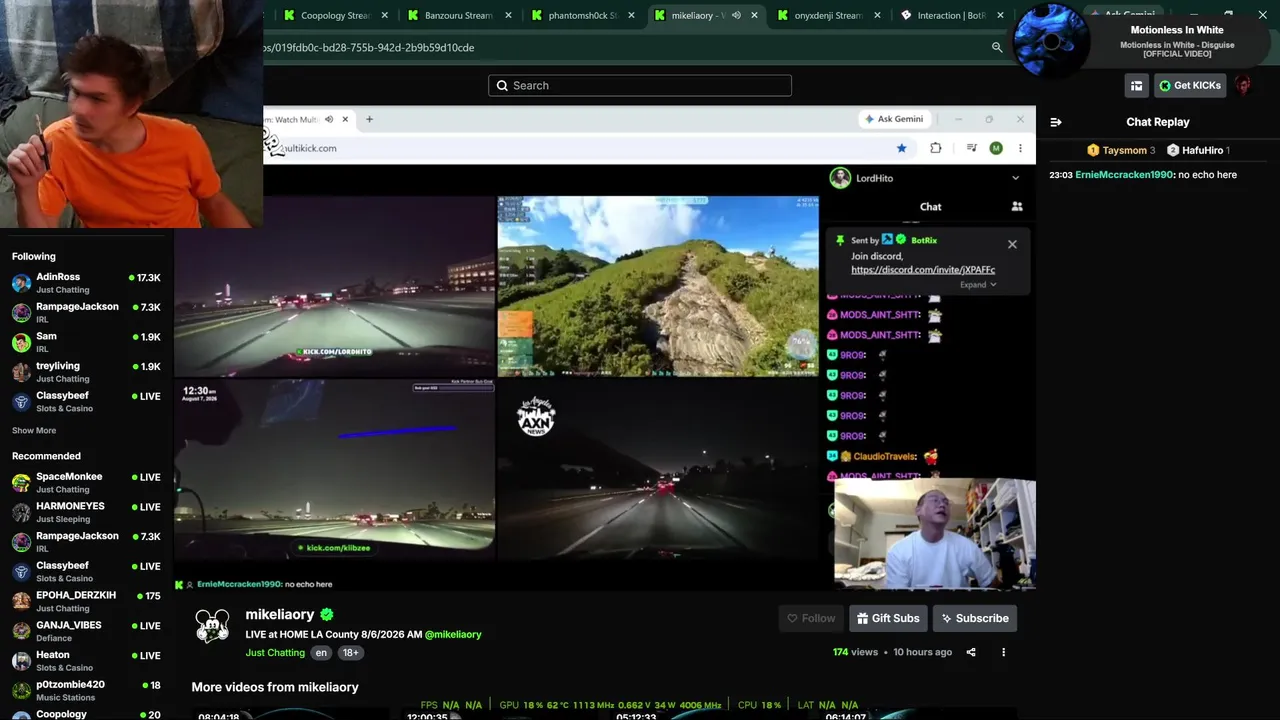Expand Following list with Show More
This screenshot has height=720, width=1280.
[x=34, y=431]
